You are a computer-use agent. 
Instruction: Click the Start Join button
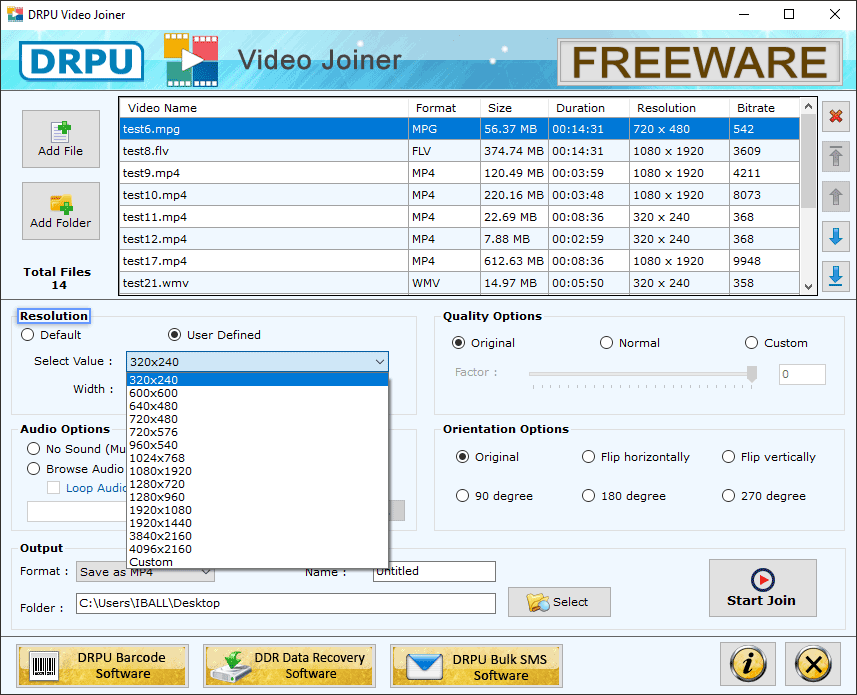click(762, 588)
